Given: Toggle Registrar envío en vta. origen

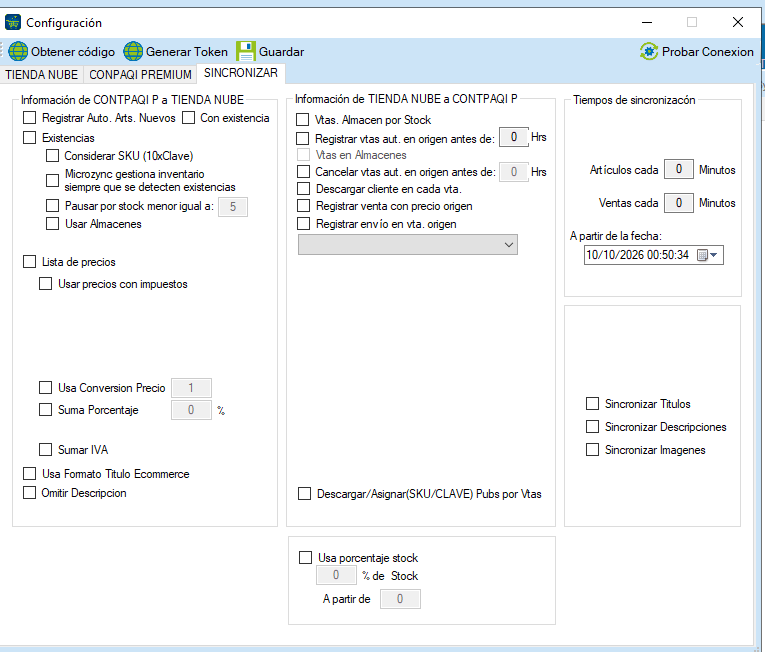Looking at the screenshot, I should 303,224.
